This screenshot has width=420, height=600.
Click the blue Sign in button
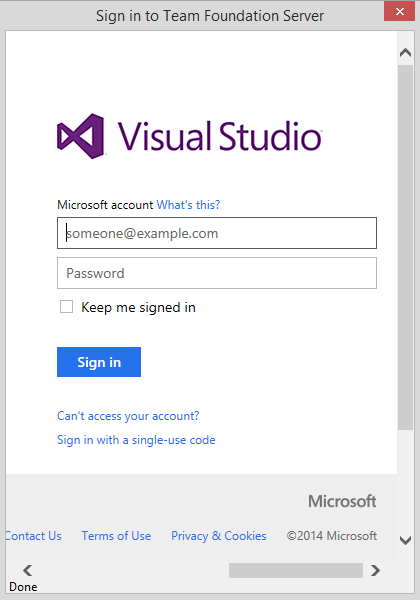click(x=99, y=362)
